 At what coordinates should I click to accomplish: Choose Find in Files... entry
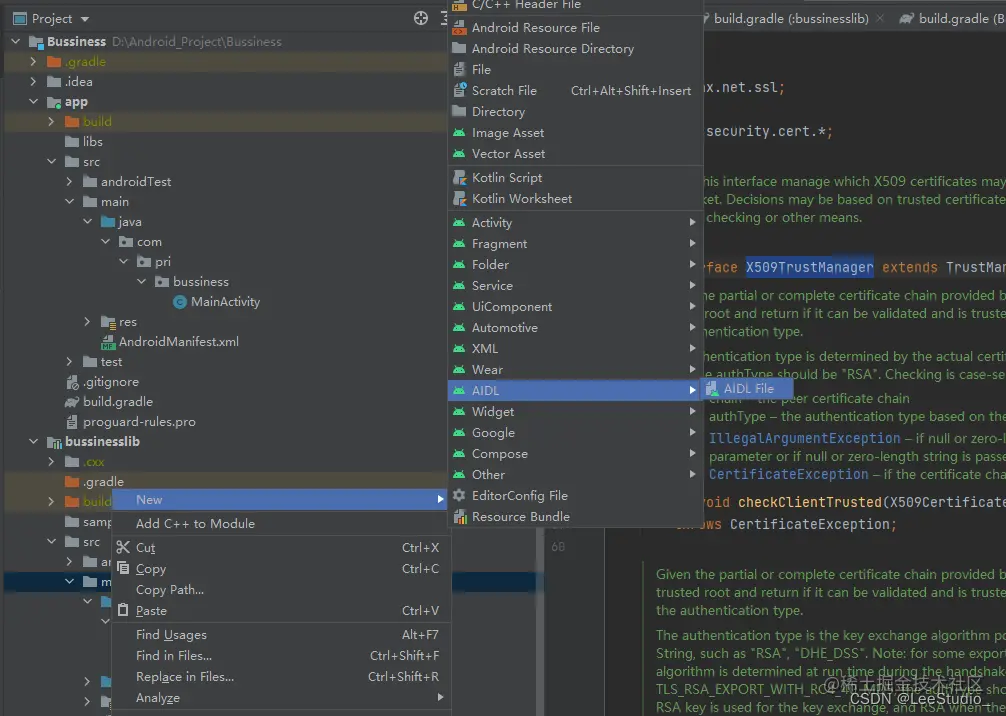click(280, 656)
